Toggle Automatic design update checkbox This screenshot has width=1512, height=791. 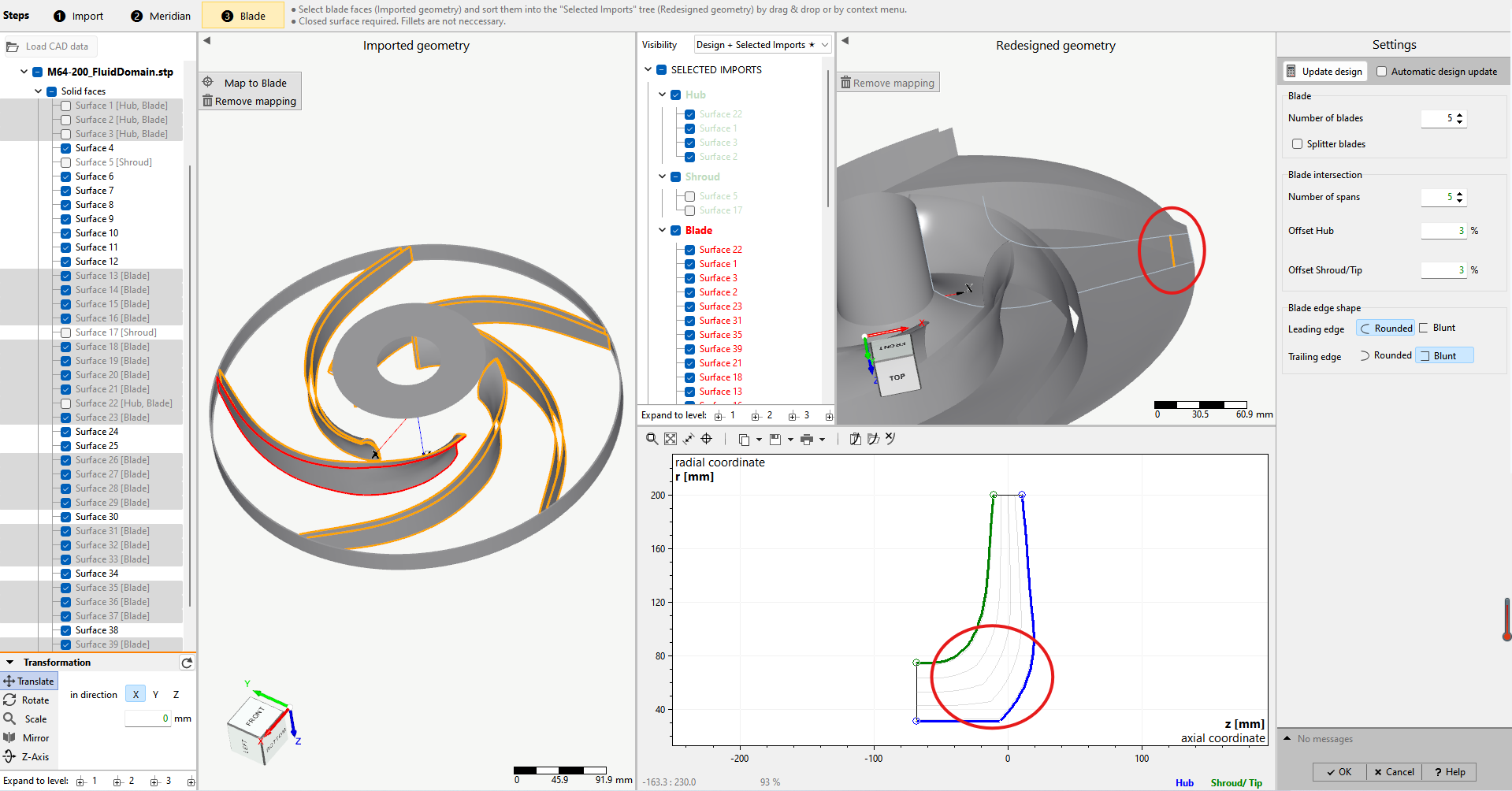1381,72
